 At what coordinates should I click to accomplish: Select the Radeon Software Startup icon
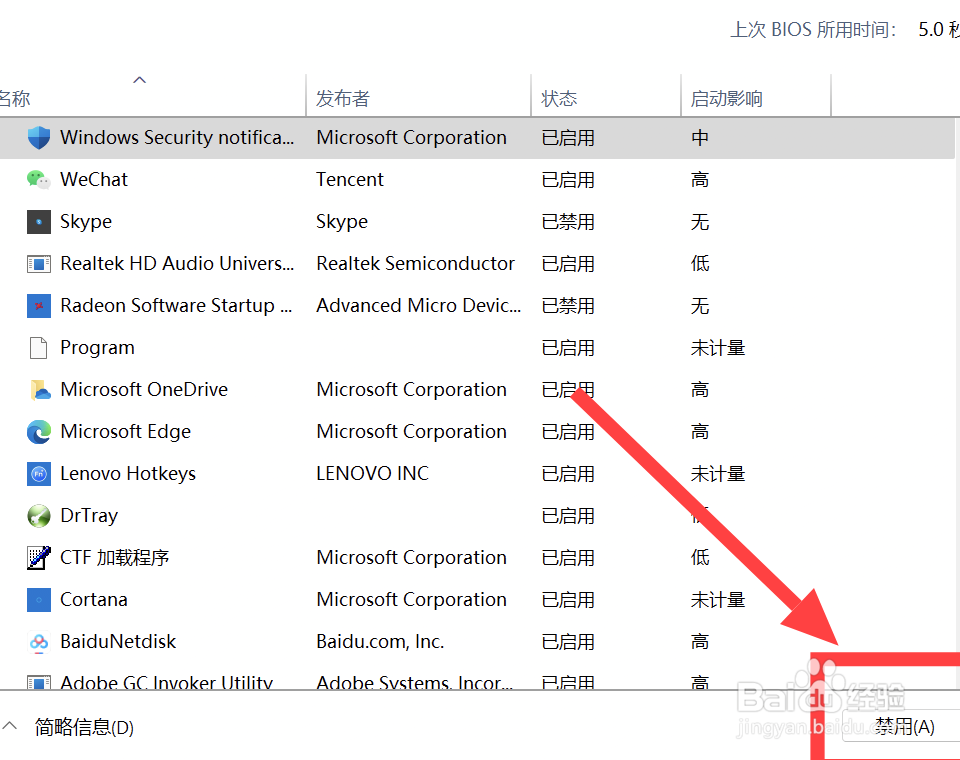point(39,306)
